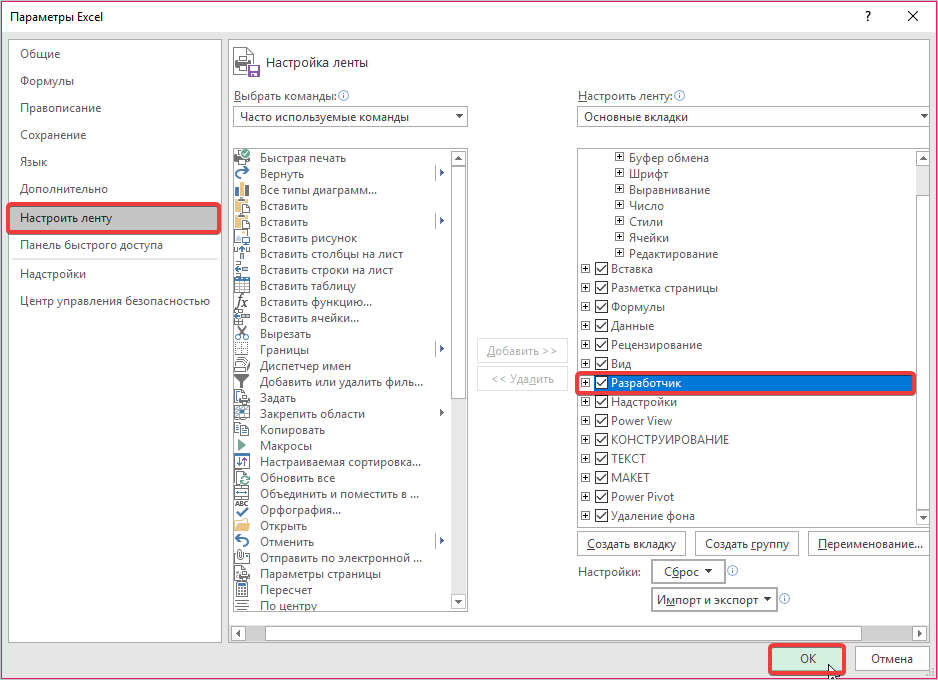The height and width of the screenshot is (680, 938).
Task: Switch to Панель быстрого доступа section
Action: (91, 245)
